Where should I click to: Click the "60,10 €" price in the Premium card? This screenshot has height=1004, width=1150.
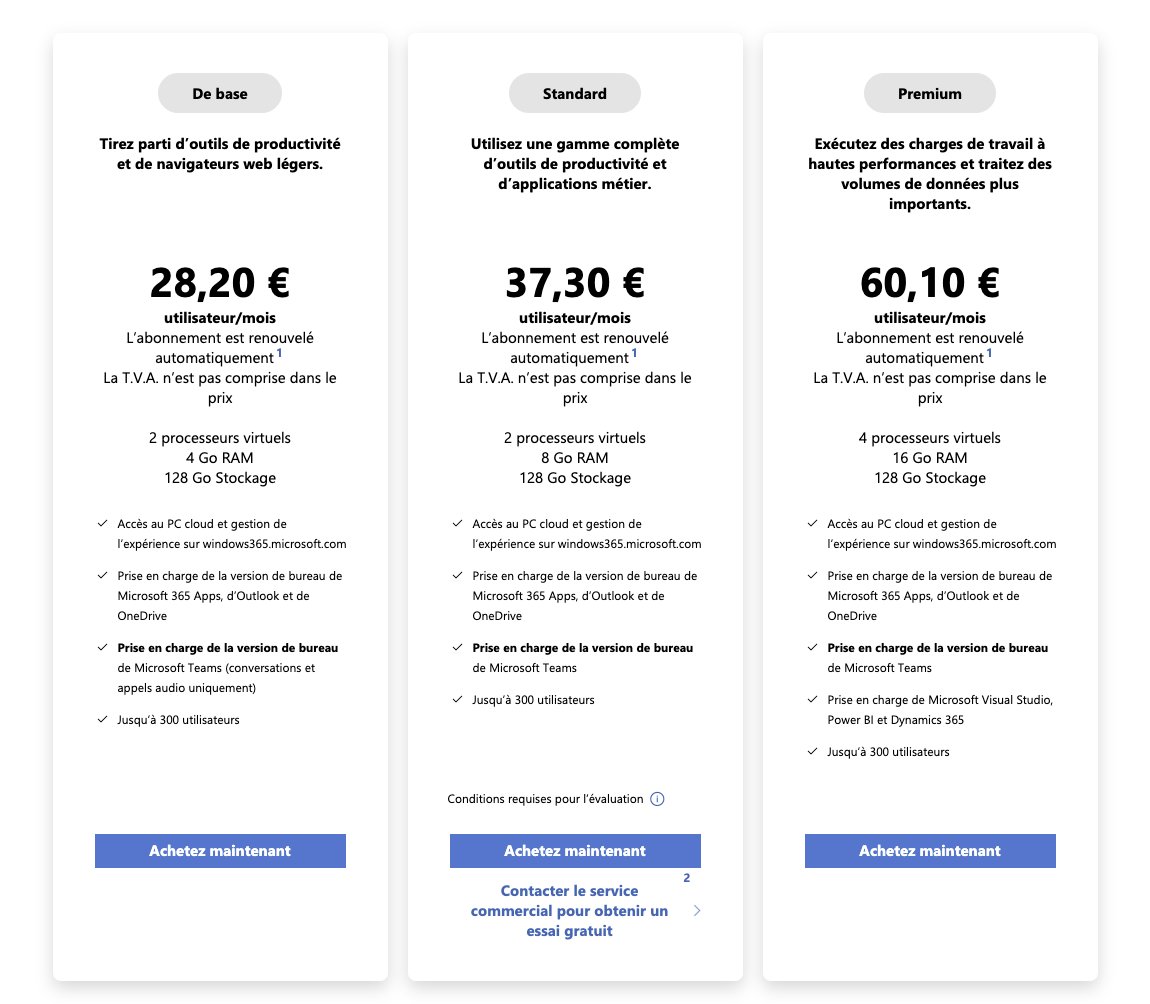(929, 282)
